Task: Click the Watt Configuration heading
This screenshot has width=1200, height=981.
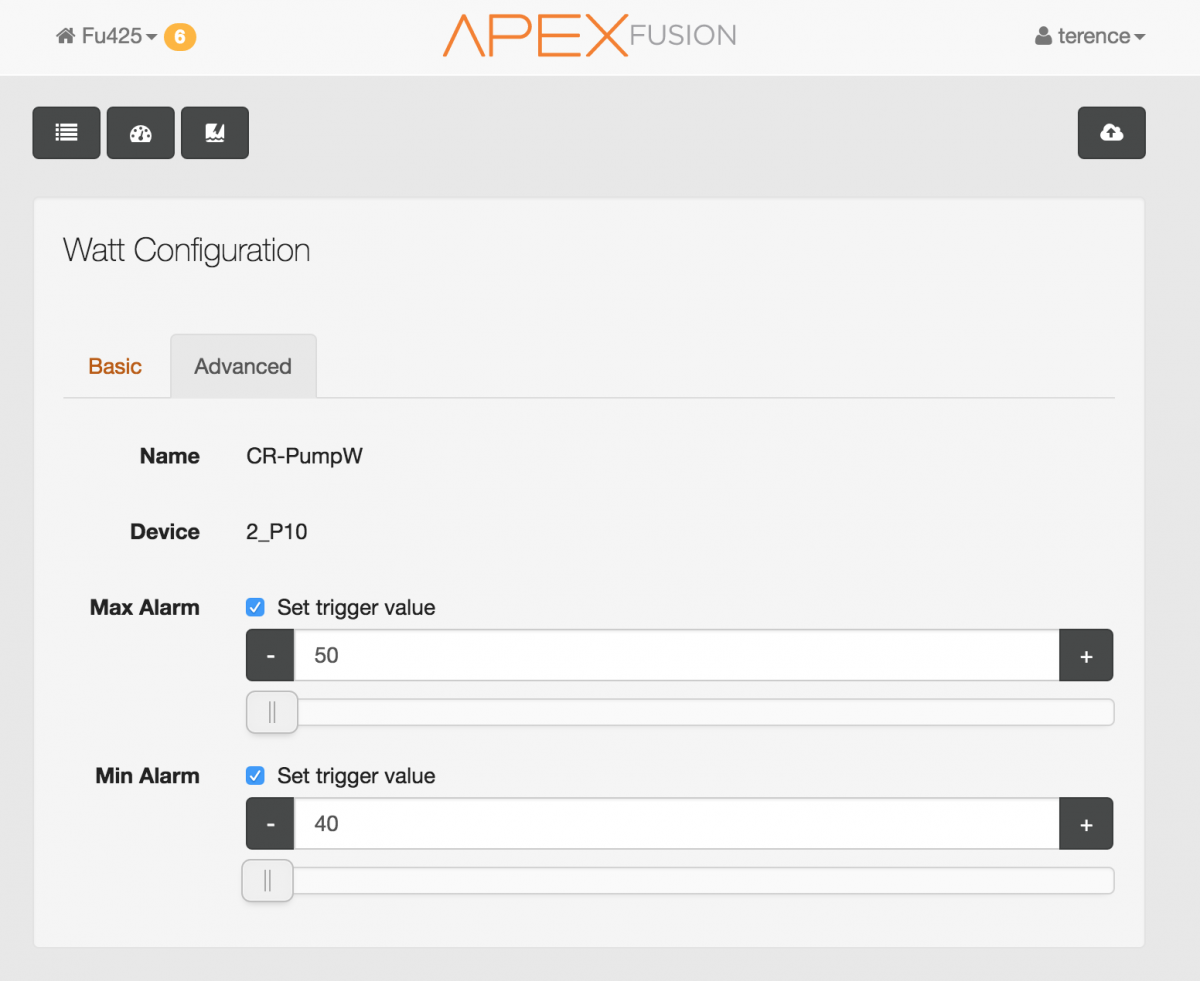Action: click(187, 249)
